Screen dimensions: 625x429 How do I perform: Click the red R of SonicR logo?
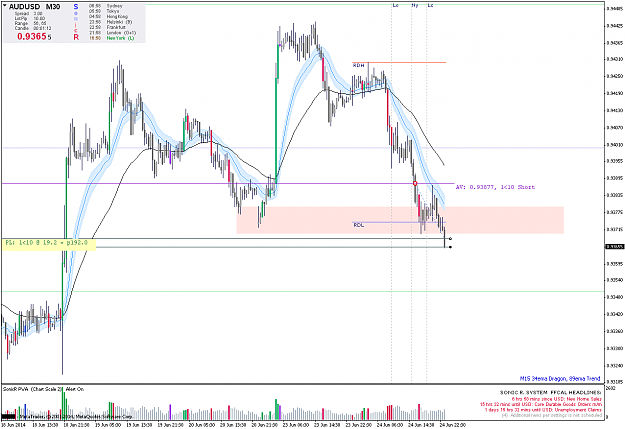(76, 37)
